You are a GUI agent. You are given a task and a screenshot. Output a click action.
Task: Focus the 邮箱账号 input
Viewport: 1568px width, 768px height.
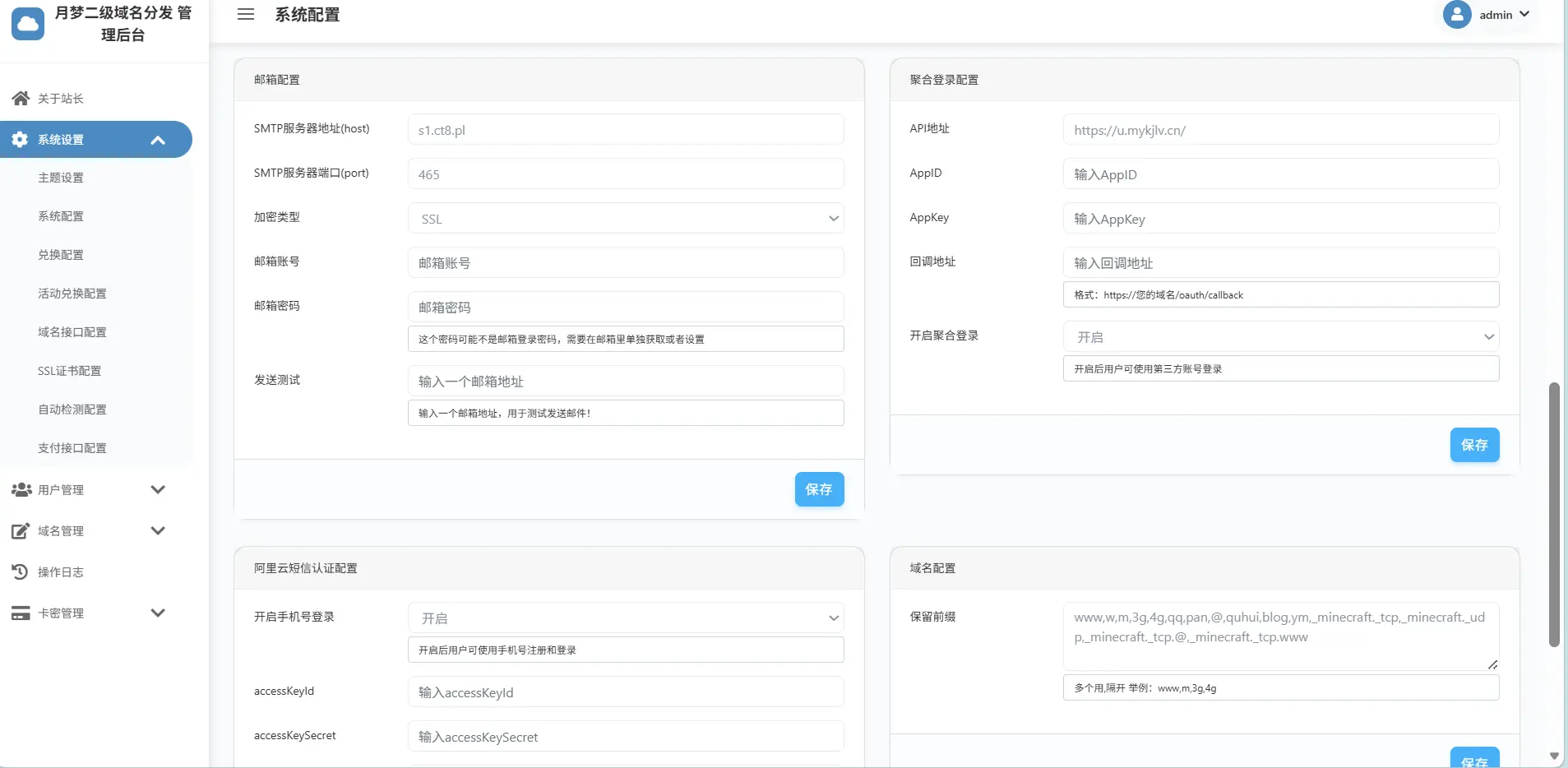[x=626, y=263]
